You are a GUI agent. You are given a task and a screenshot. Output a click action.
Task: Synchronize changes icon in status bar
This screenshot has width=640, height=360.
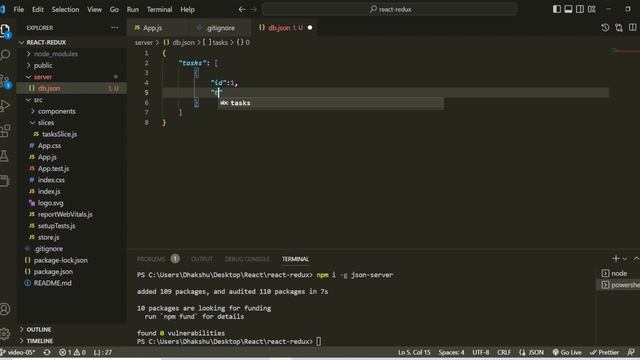tap(47, 352)
